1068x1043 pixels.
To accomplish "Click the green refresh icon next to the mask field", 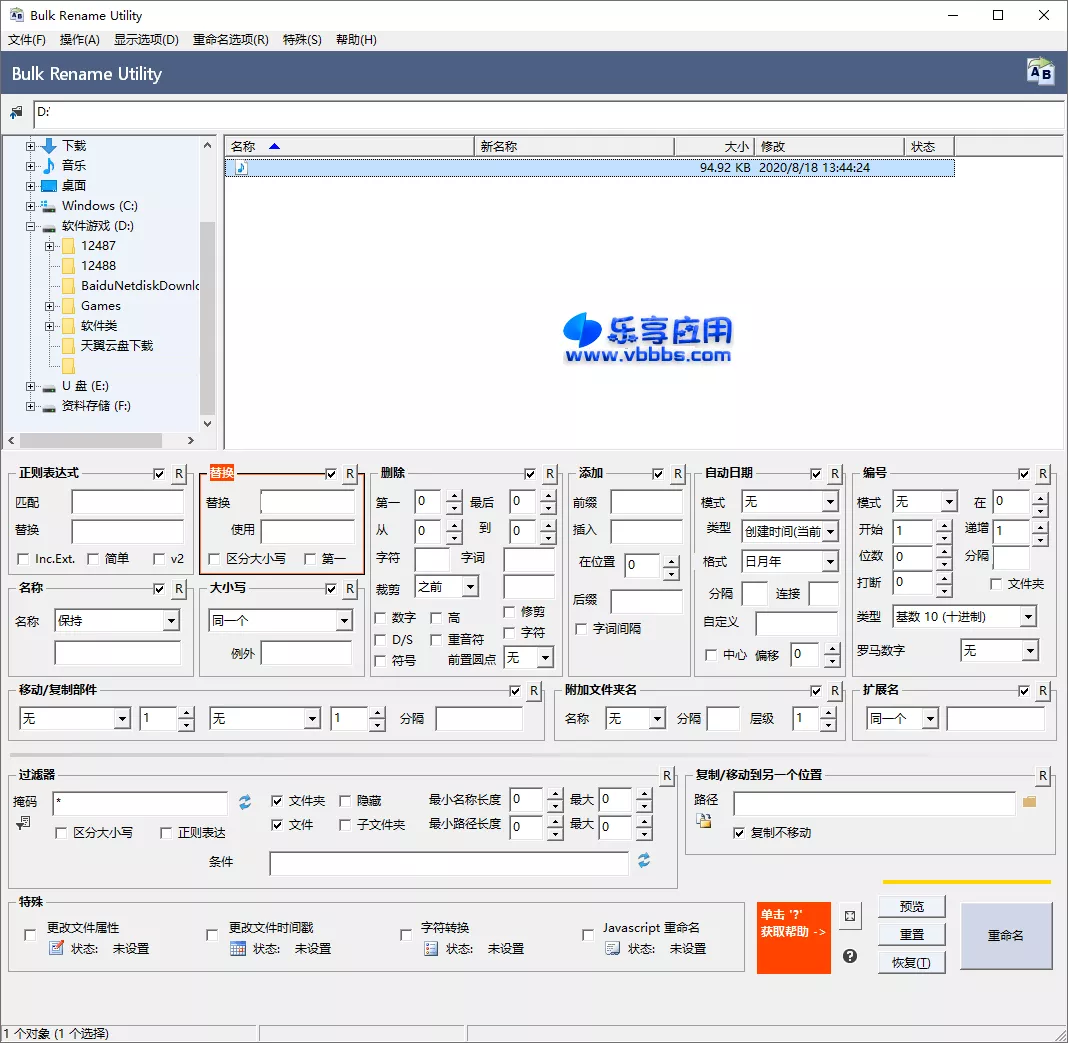I will pyautogui.click(x=243, y=801).
